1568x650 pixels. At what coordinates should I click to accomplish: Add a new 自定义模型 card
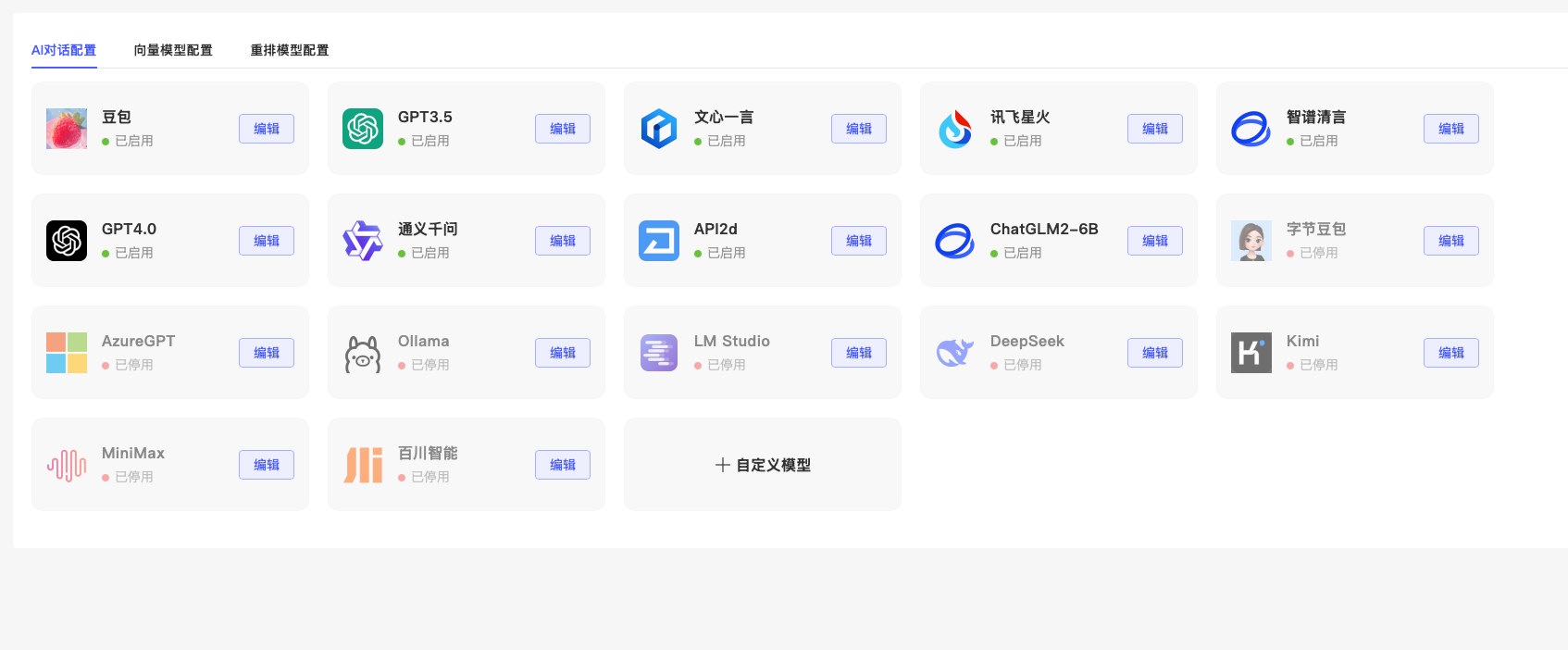click(x=763, y=465)
